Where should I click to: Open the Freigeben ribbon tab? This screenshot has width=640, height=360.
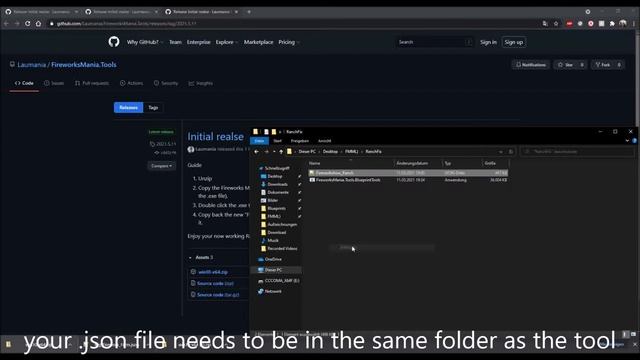300,141
